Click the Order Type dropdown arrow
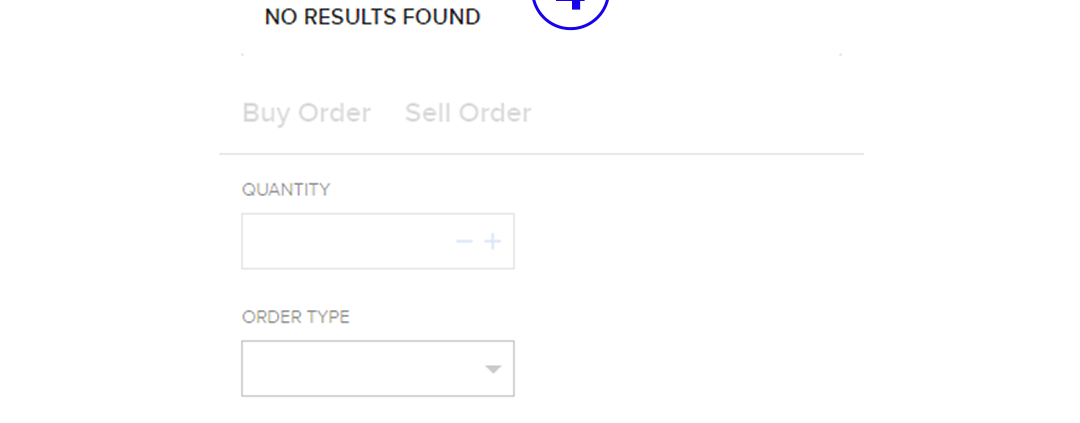Screen dimensions: 1080x423 [x=492, y=369]
